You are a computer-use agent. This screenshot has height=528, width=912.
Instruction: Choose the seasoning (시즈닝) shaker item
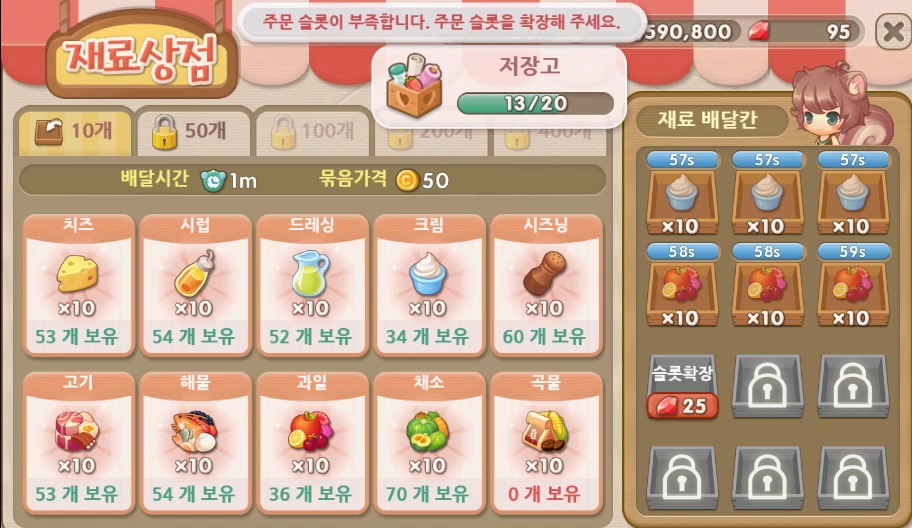[546, 284]
